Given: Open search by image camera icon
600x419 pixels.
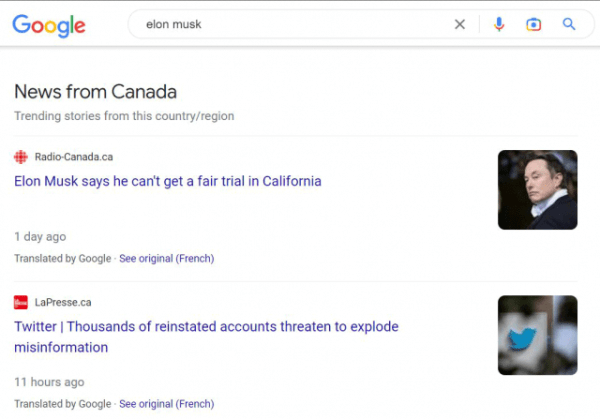Looking at the screenshot, I should [534, 25].
